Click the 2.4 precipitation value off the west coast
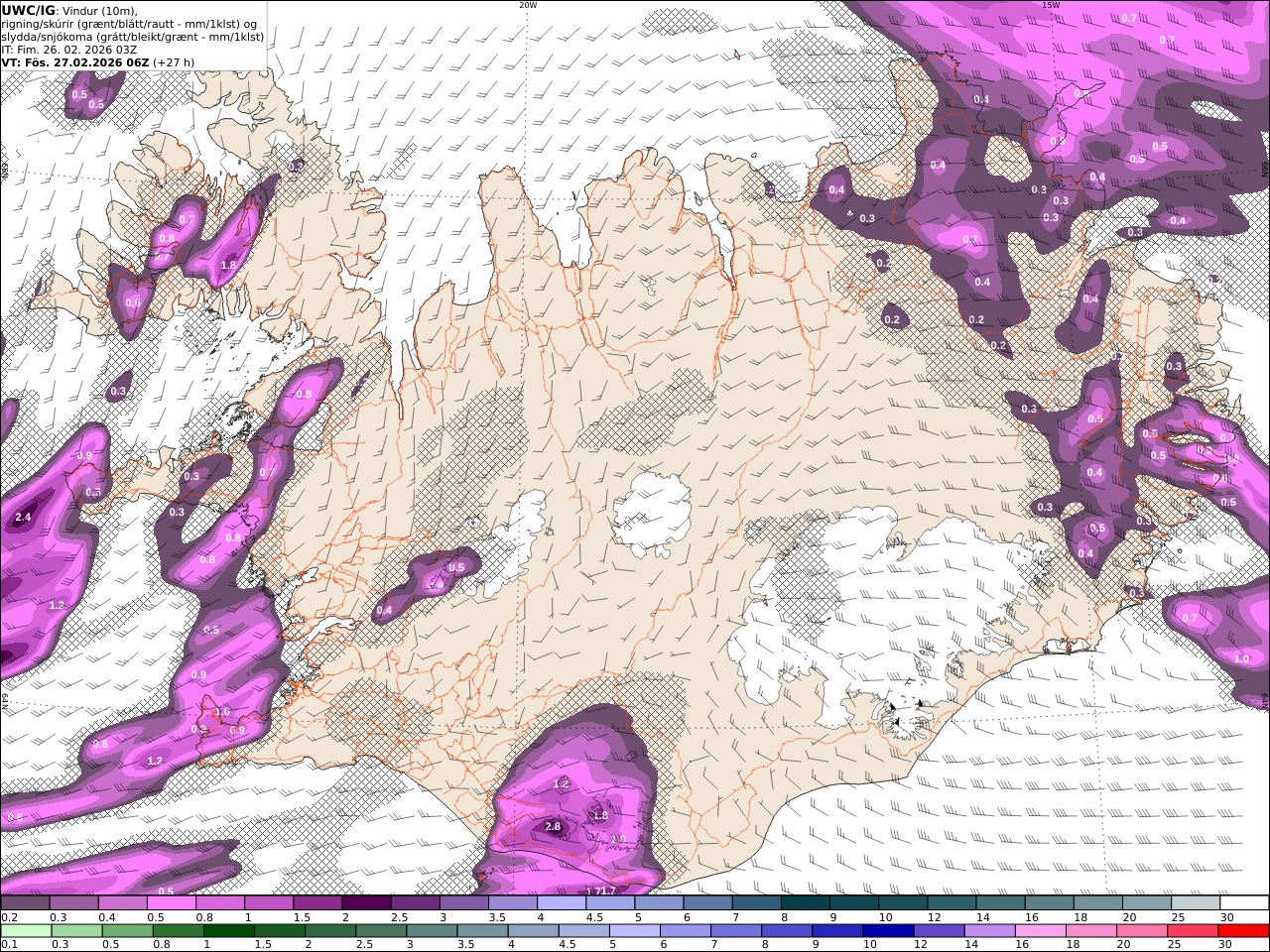This screenshot has width=1270, height=952. pyautogui.click(x=24, y=518)
